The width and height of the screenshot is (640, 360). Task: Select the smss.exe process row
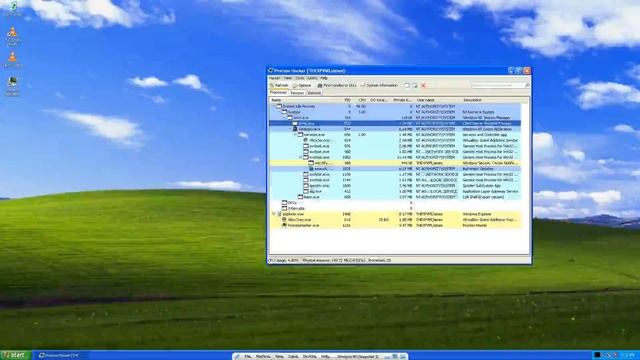[x=395, y=118]
